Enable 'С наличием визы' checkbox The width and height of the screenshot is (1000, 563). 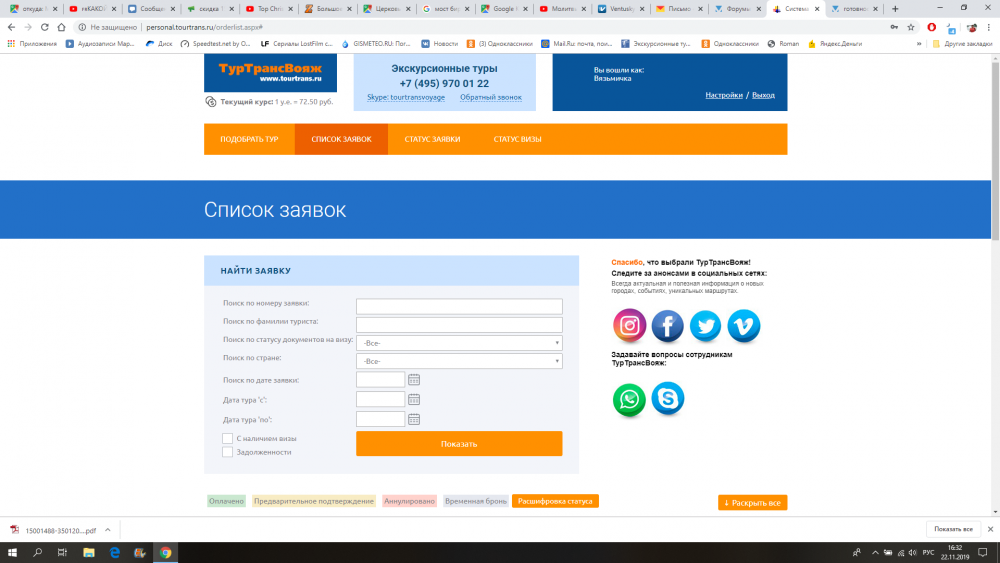(228, 438)
